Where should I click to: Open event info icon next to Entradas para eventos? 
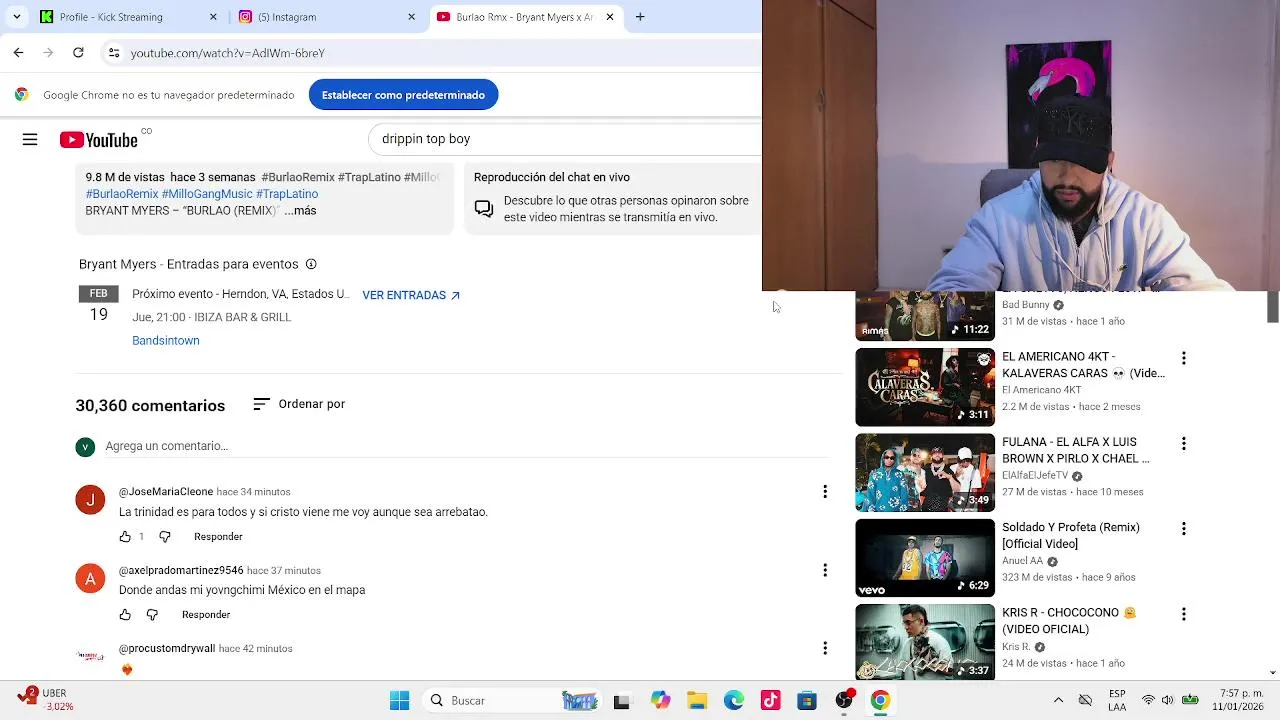311,264
